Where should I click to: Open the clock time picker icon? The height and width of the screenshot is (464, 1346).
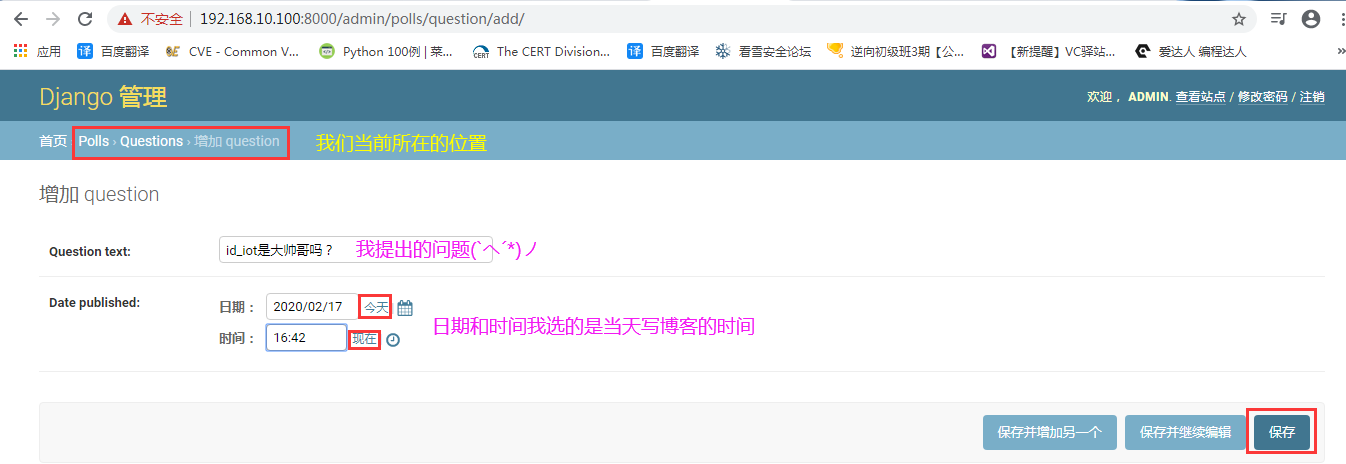[393, 339]
